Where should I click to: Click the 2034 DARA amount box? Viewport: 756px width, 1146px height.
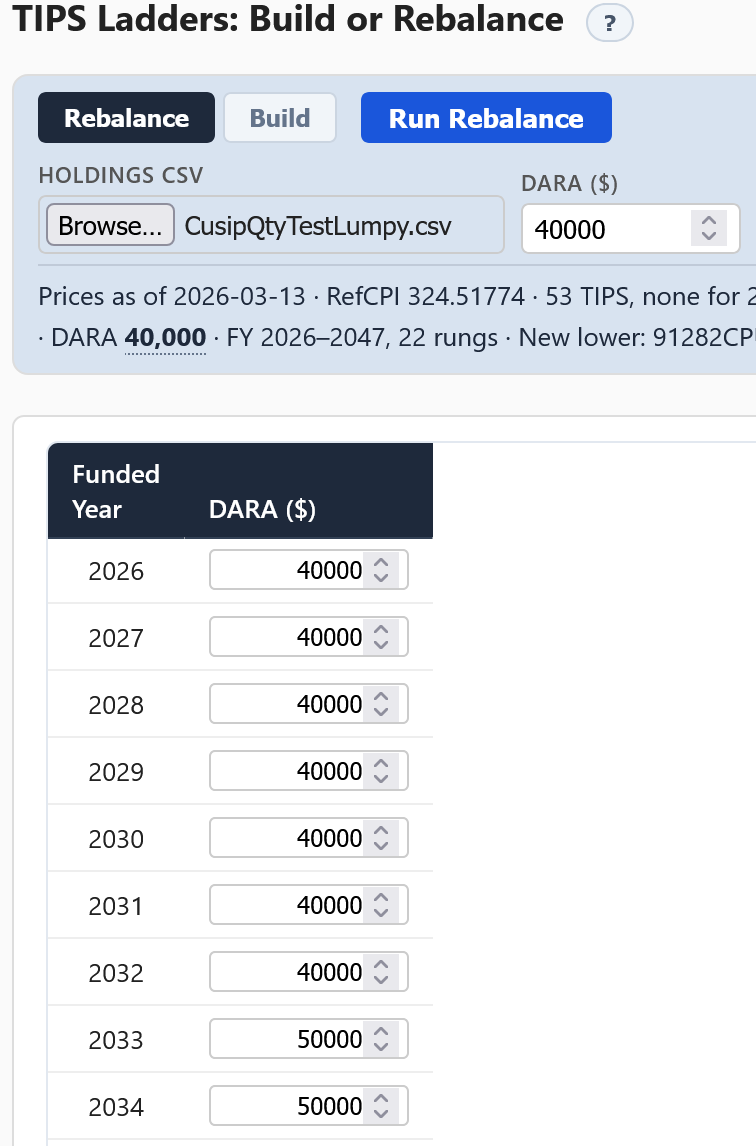point(309,1106)
